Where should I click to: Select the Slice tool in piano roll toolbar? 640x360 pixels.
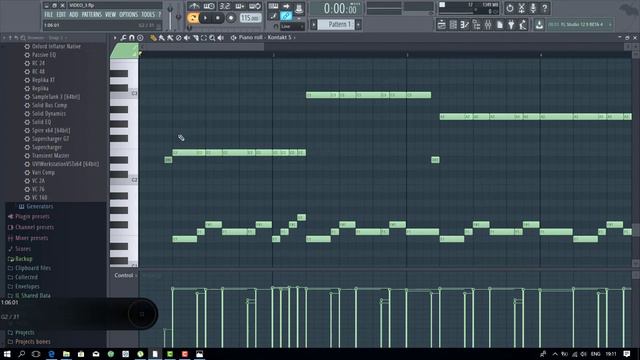click(x=196, y=38)
